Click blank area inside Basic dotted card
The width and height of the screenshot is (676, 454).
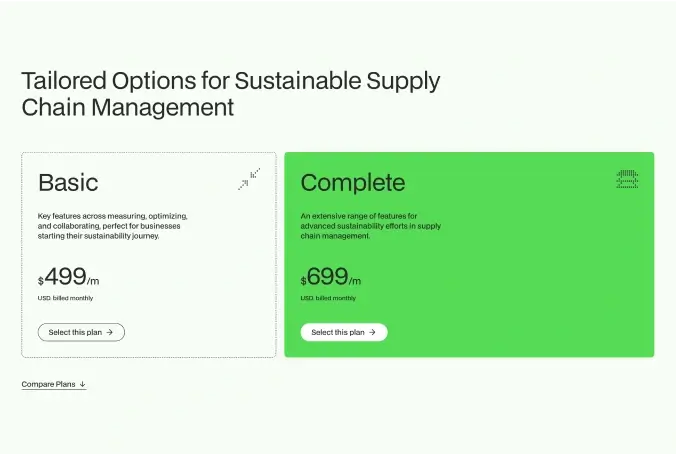[200, 300]
